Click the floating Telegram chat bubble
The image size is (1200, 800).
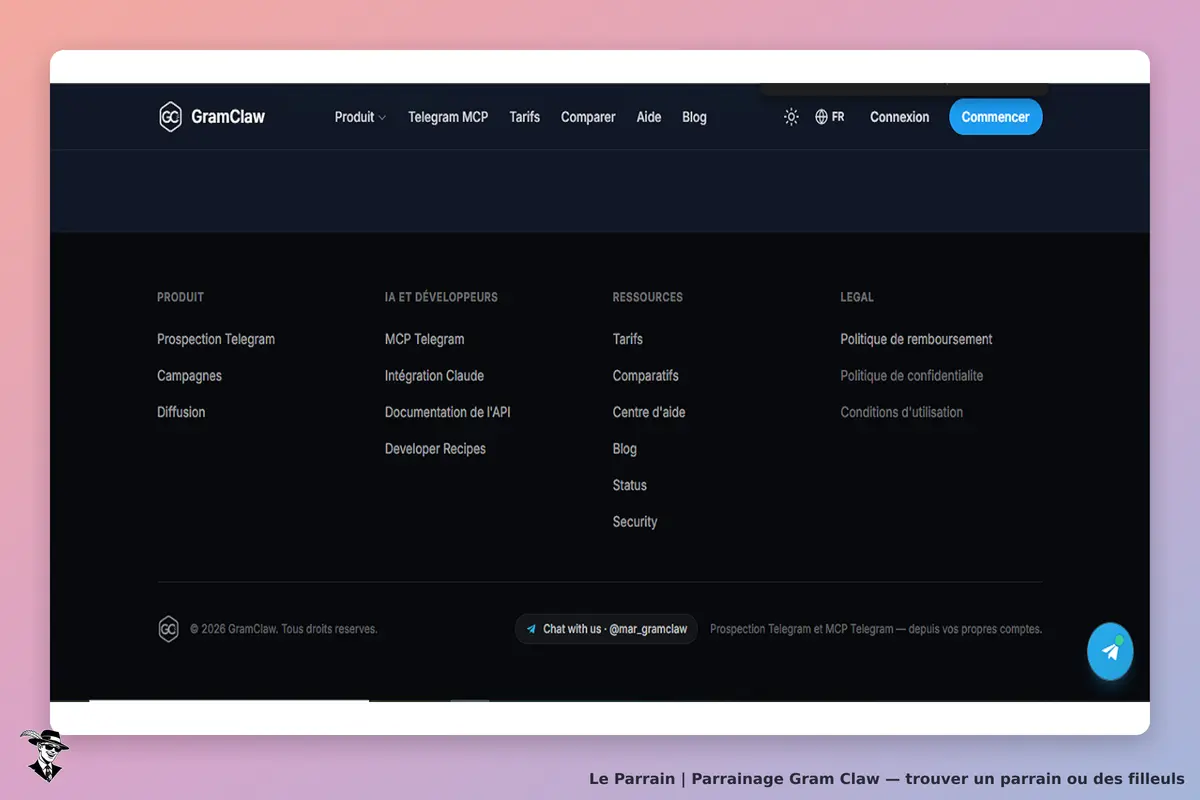tap(1110, 651)
